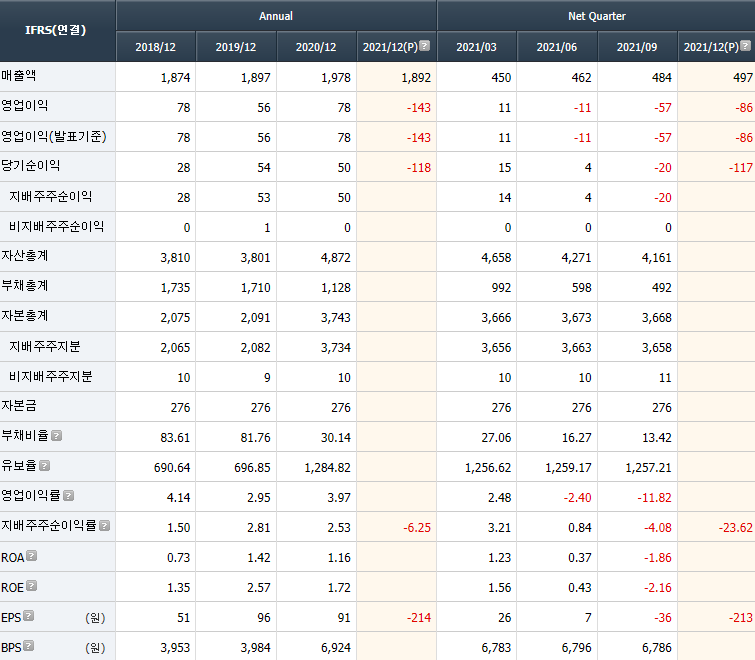This screenshot has width=755, height=660.
Task: Select the 지배주주순이익 row label
Action: pos(51,196)
